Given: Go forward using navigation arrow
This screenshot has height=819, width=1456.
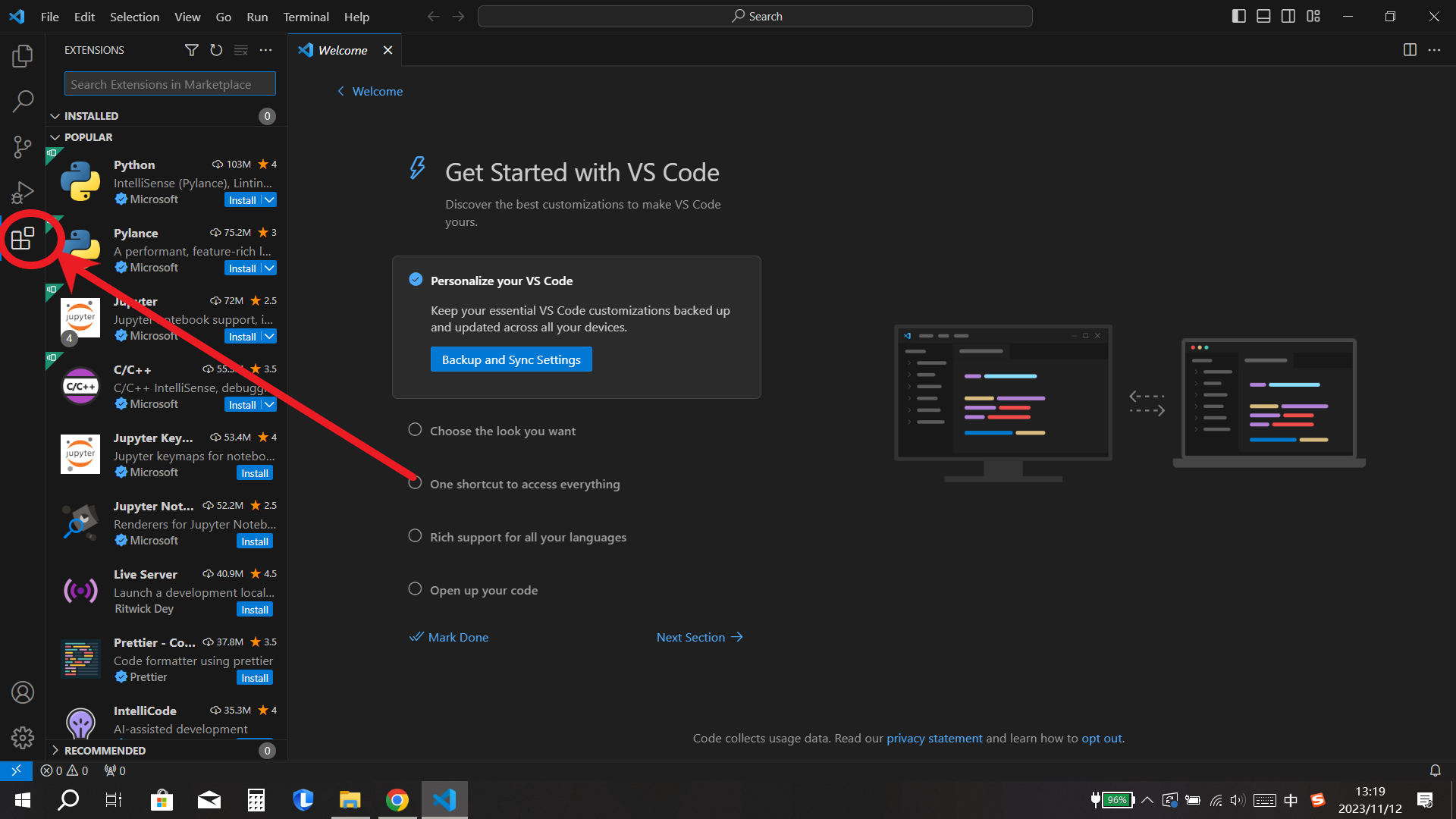Looking at the screenshot, I should (x=458, y=16).
